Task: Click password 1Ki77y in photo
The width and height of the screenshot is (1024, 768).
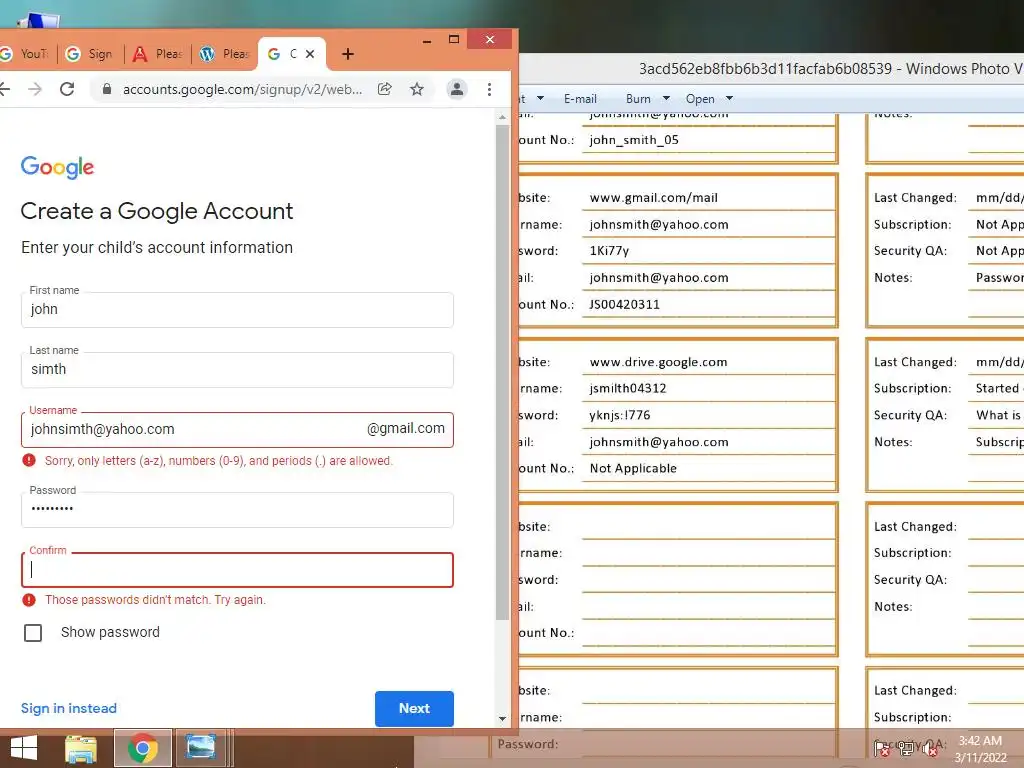Action: pos(609,251)
